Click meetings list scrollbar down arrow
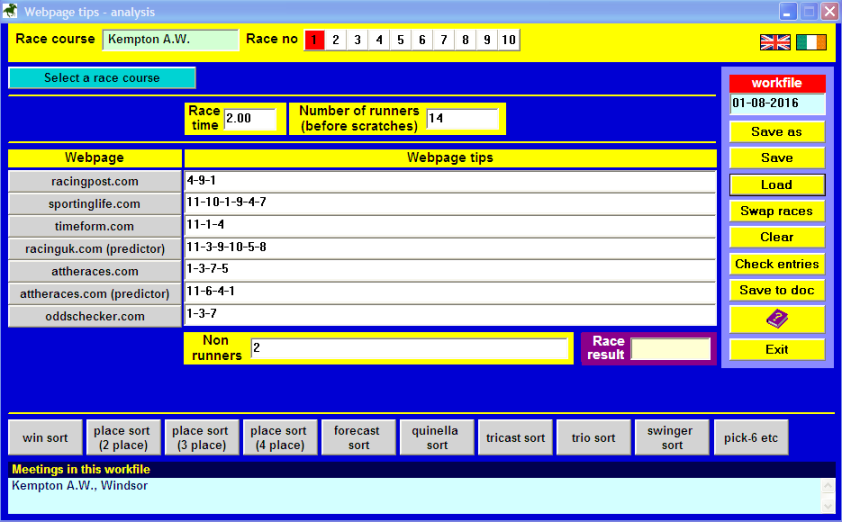 [x=828, y=506]
